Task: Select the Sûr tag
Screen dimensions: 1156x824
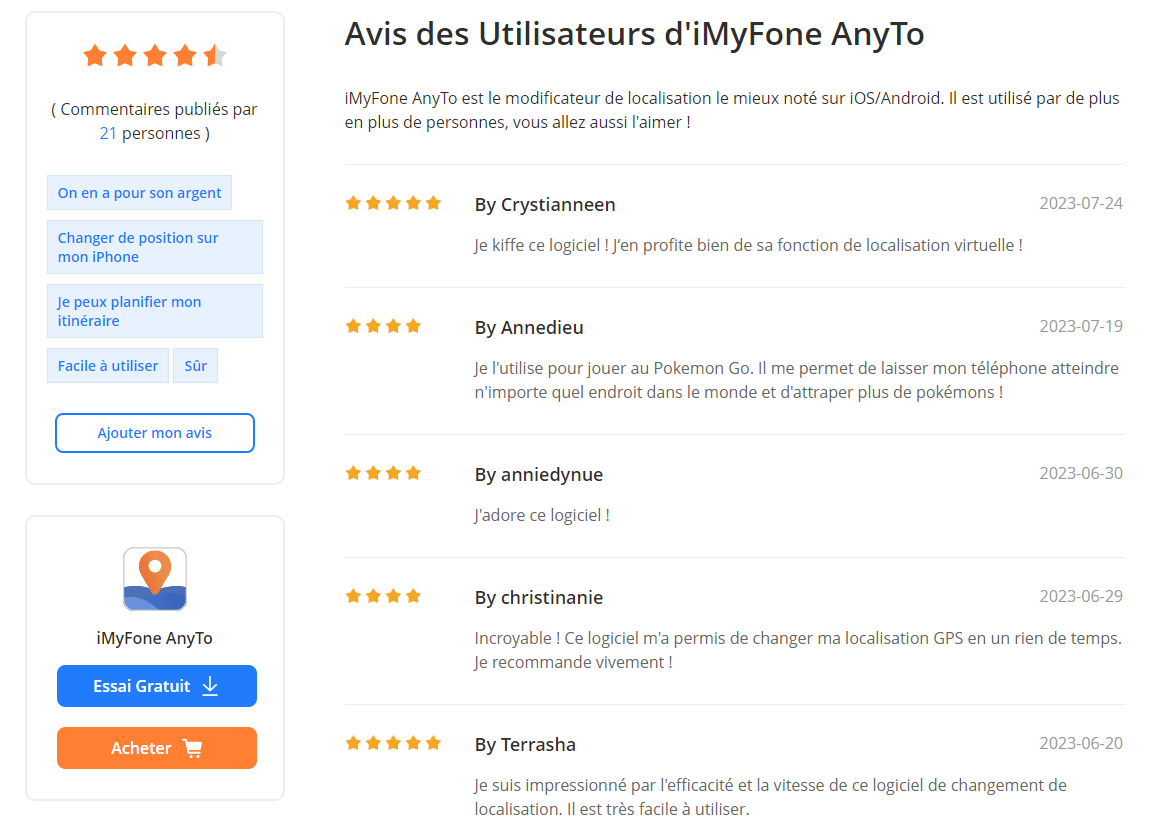Action: [195, 365]
